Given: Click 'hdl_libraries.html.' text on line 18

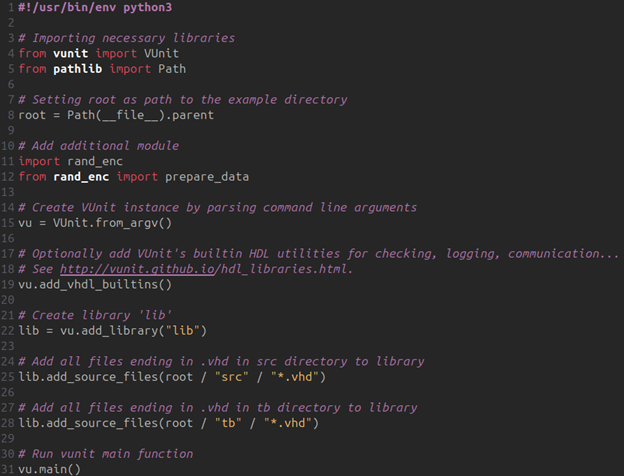Looking at the screenshot, I should (287, 269).
